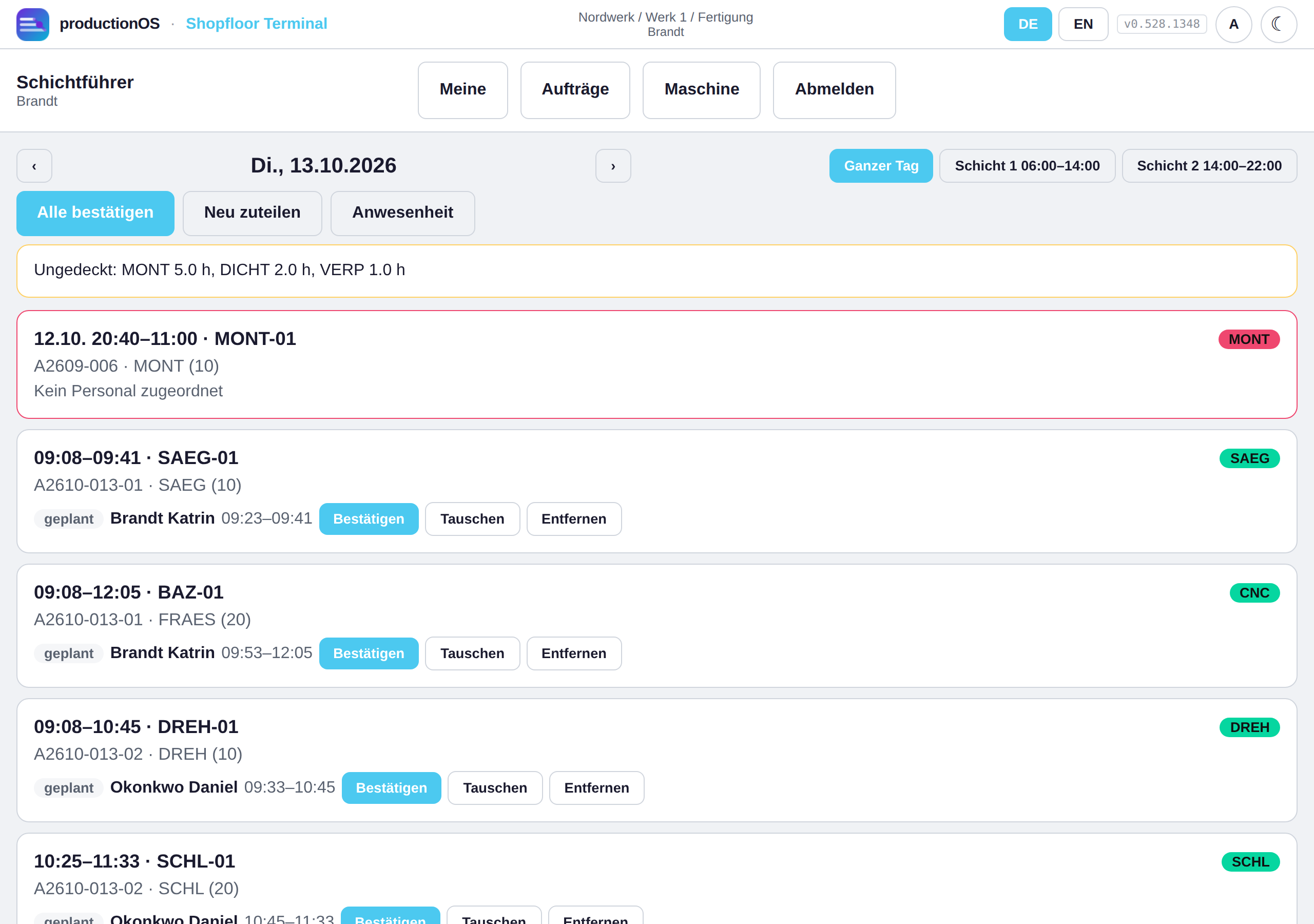Go to previous day arrow
This screenshot has height=924, width=1314.
(x=34, y=166)
